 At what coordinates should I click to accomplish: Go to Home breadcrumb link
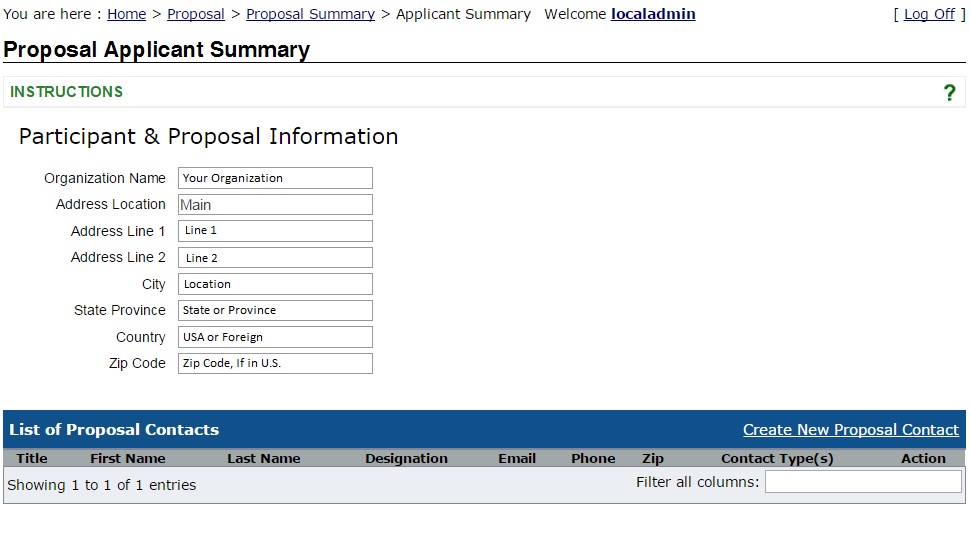coord(126,14)
